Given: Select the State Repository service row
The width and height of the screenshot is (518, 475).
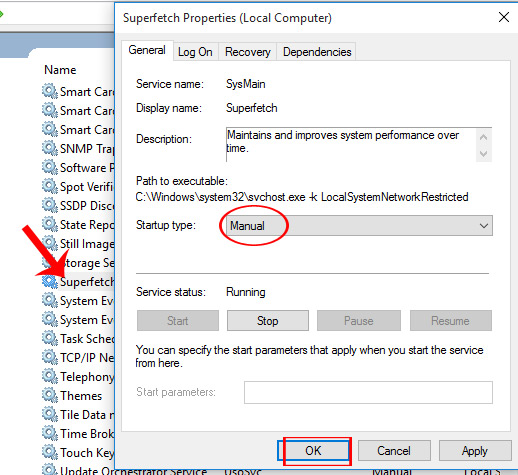Looking at the screenshot, I should (x=87, y=225).
